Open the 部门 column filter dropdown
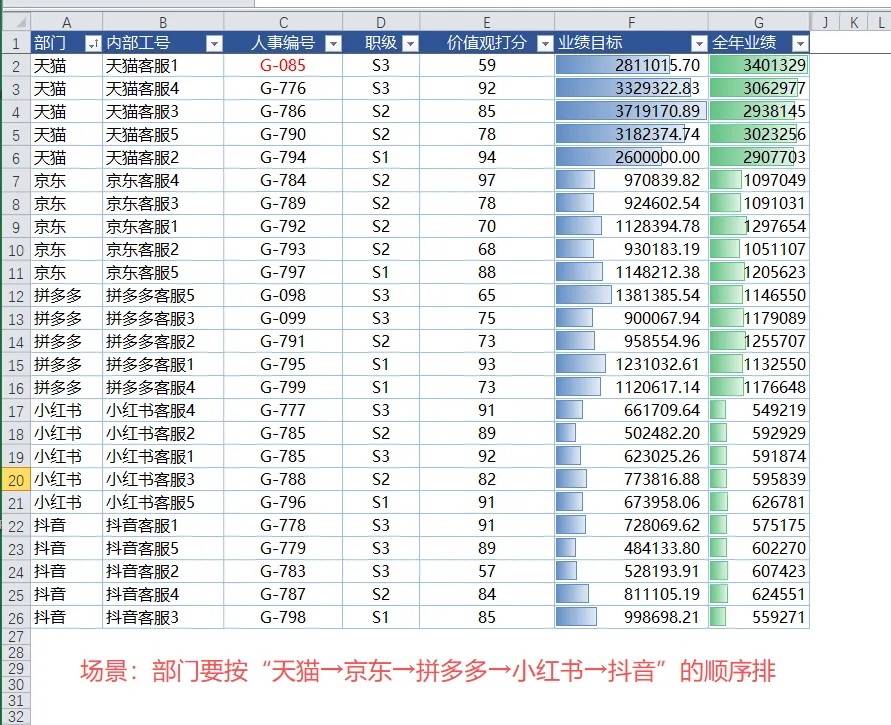The width and height of the screenshot is (891, 725). [x=93, y=43]
